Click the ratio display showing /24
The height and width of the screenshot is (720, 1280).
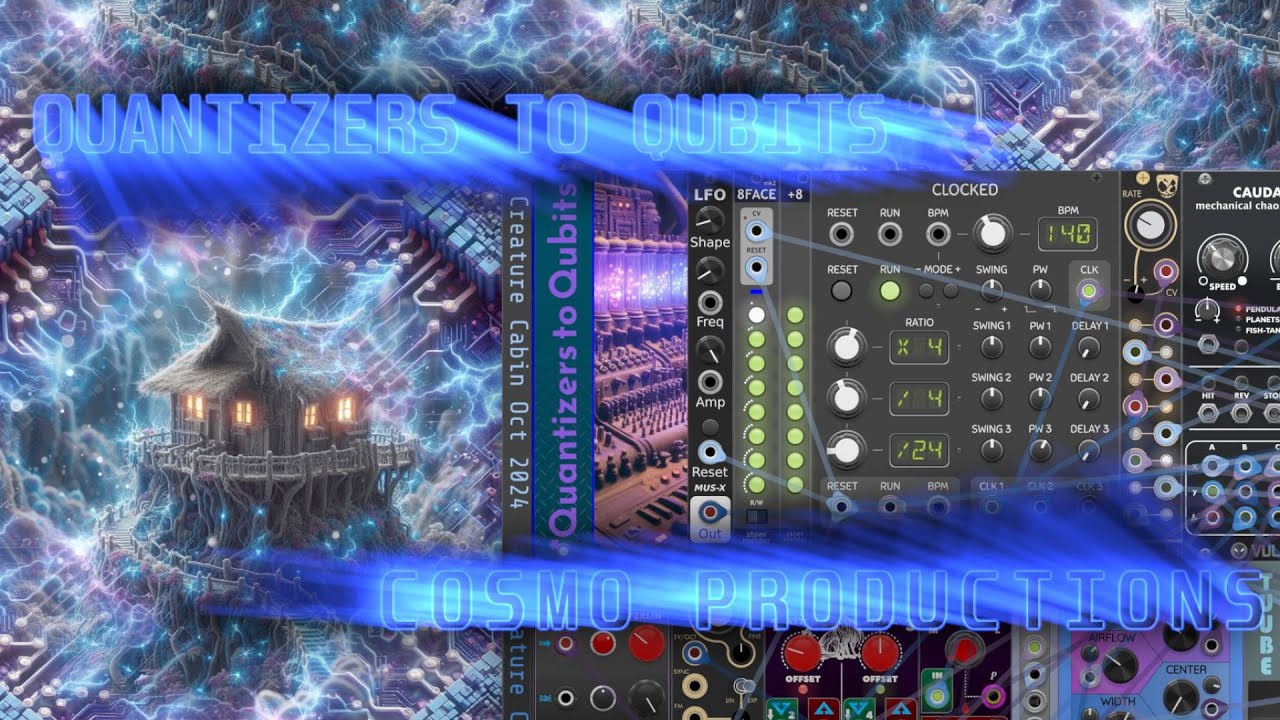[x=919, y=450]
